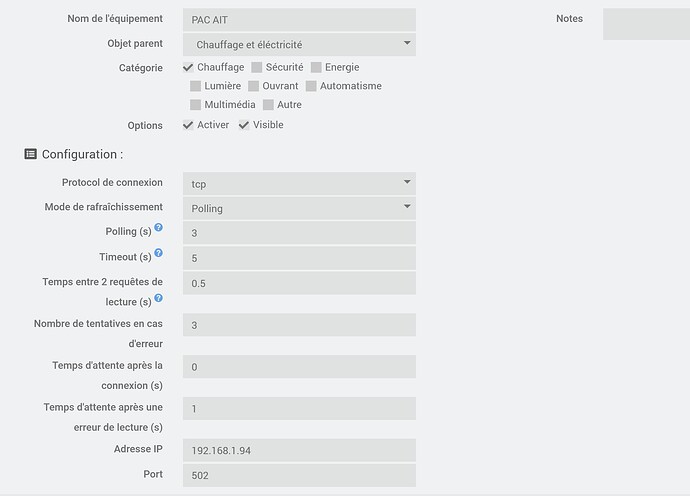This screenshot has height=496, width=690.
Task: Click help icon for time between read requests
Action: 158,298
